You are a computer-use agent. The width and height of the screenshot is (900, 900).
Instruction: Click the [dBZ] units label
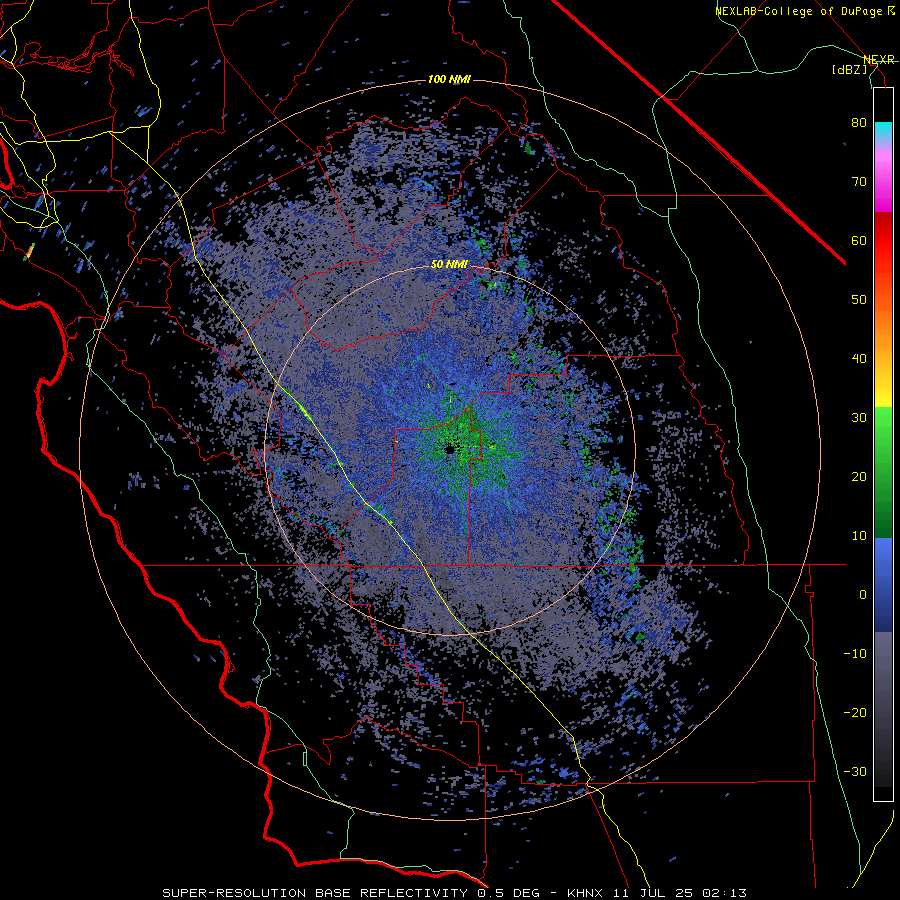pyautogui.click(x=849, y=69)
